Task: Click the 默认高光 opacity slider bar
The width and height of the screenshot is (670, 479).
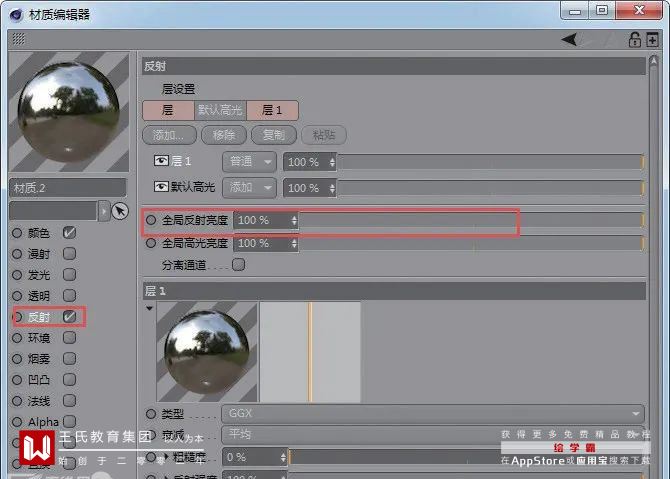Action: pyautogui.click(x=490, y=188)
